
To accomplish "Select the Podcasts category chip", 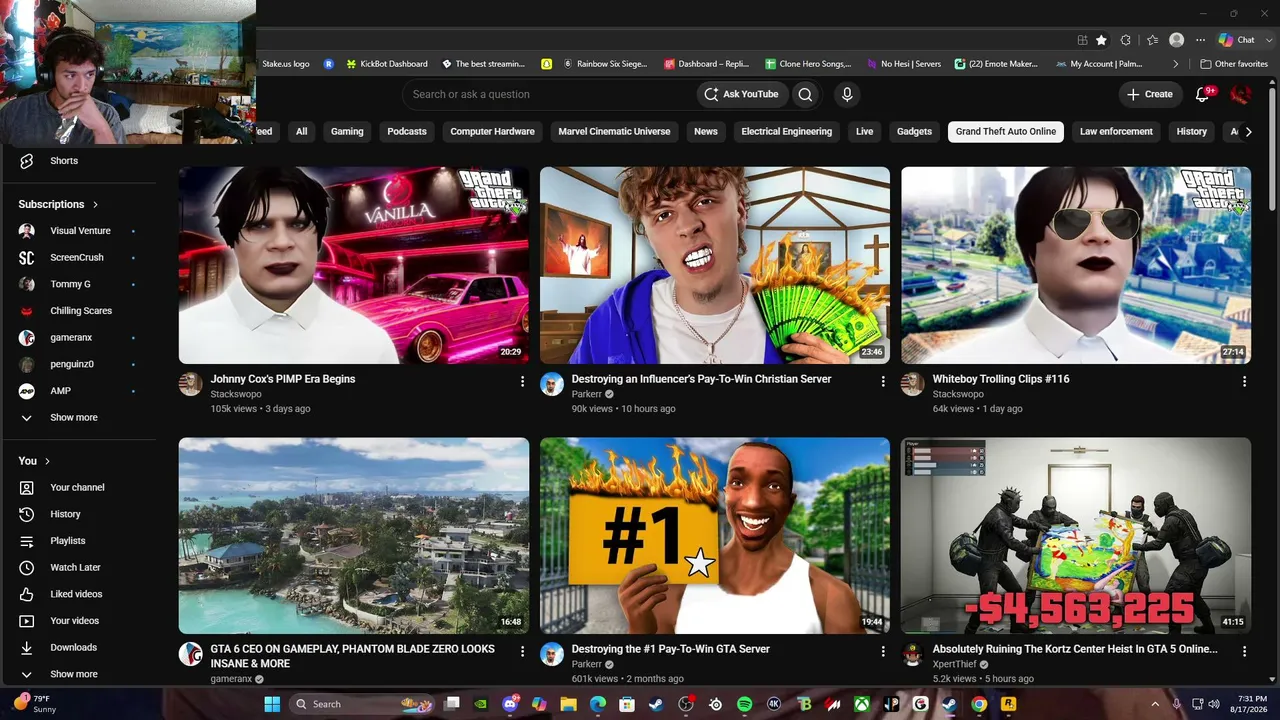I will click(407, 132).
